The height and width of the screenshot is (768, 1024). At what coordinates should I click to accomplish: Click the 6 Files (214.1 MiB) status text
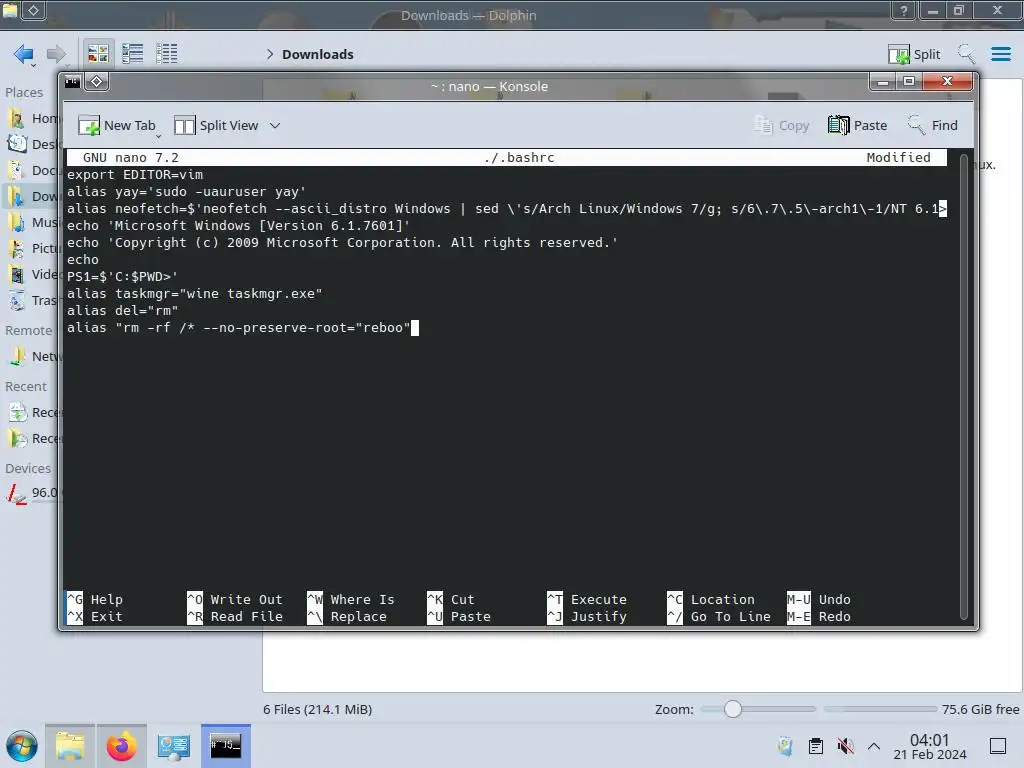pyautogui.click(x=317, y=710)
